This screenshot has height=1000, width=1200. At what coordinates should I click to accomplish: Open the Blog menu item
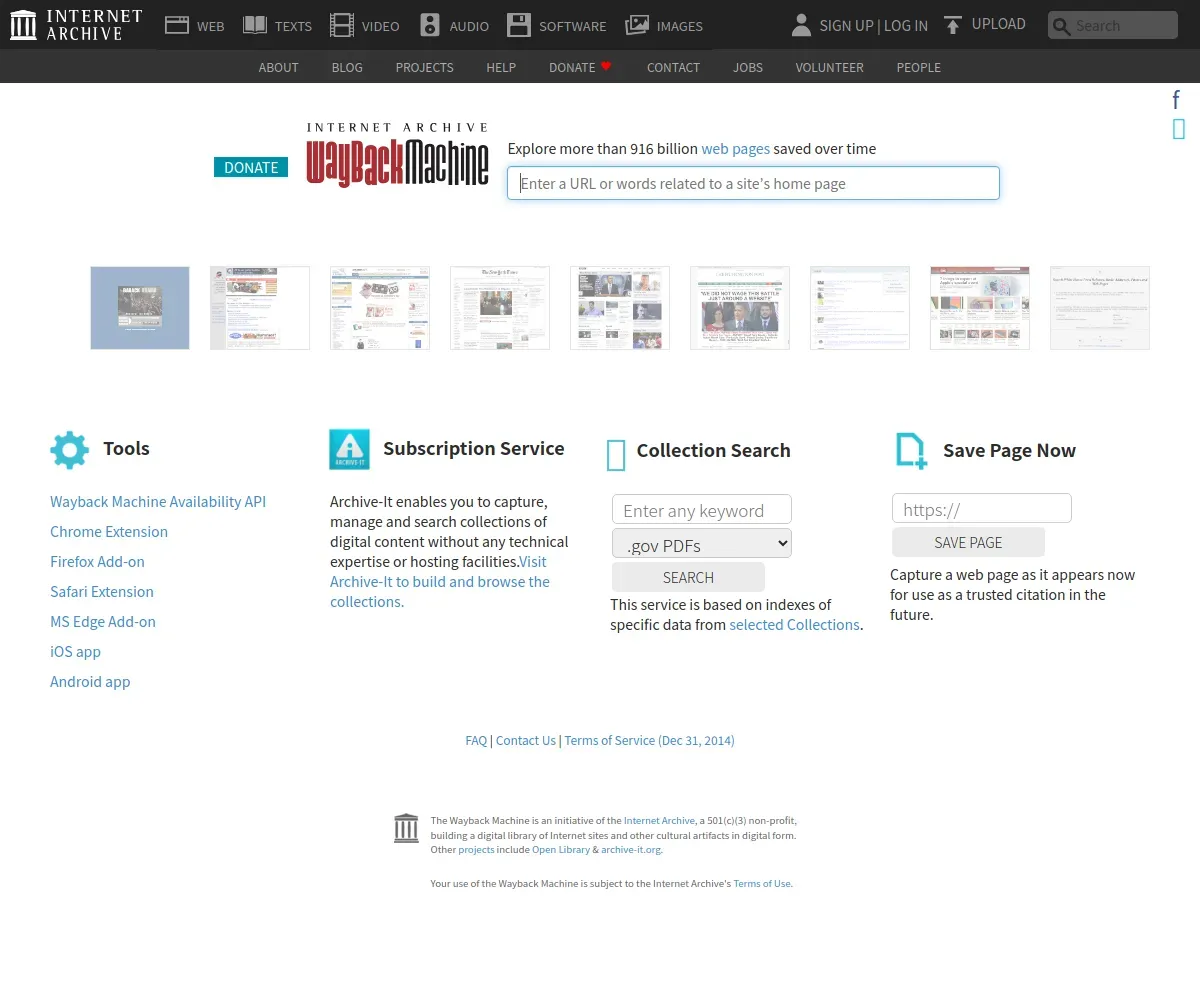(x=347, y=67)
